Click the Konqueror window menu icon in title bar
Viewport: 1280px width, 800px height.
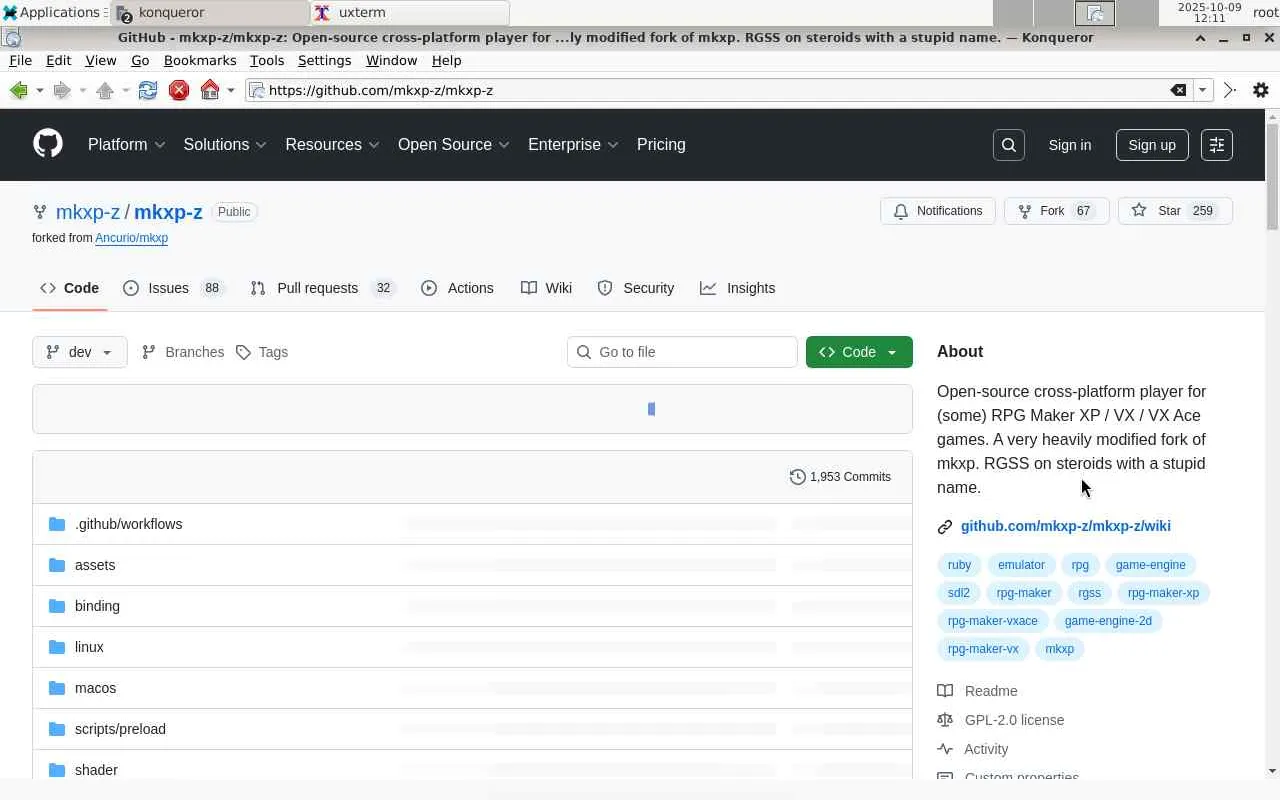click(x=11, y=38)
